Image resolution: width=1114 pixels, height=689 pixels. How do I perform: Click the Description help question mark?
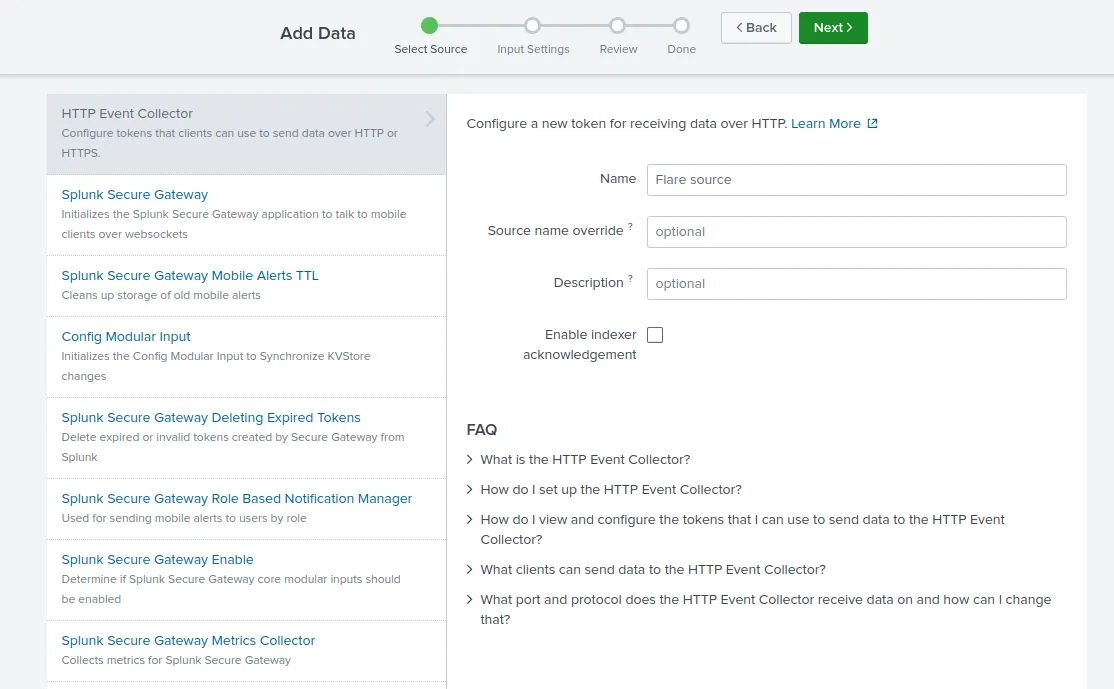click(x=630, y=278)
